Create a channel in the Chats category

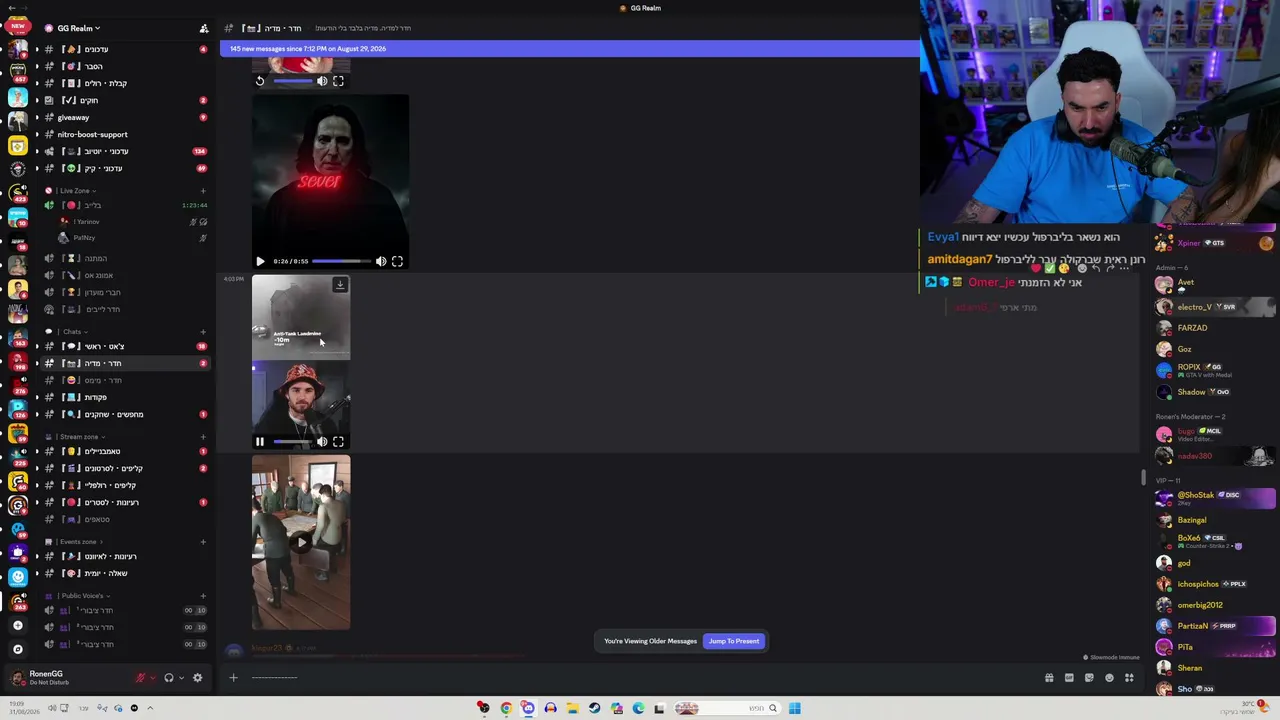tap(203, 331)
